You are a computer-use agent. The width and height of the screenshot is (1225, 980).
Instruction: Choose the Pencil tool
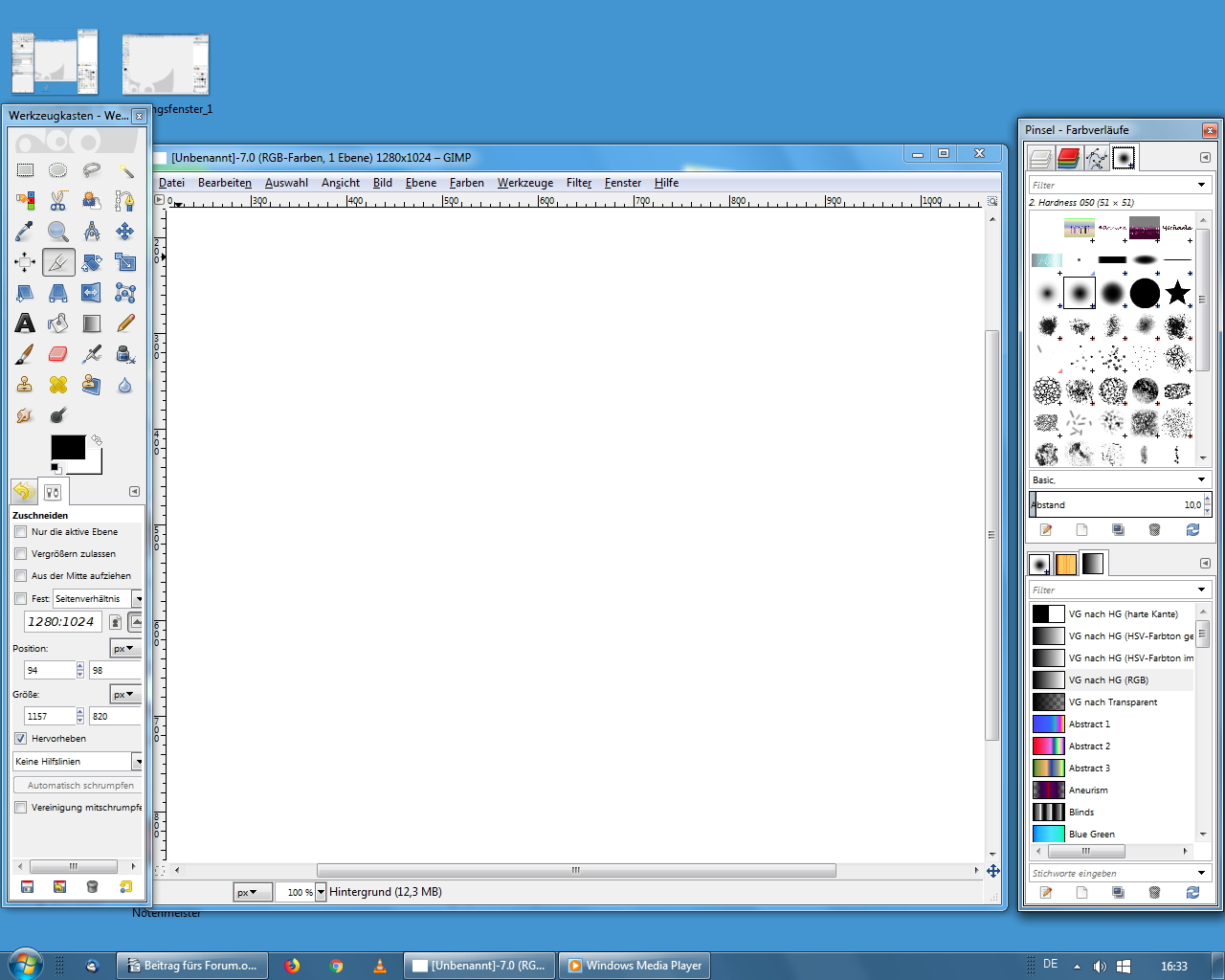tap(125, 323)
